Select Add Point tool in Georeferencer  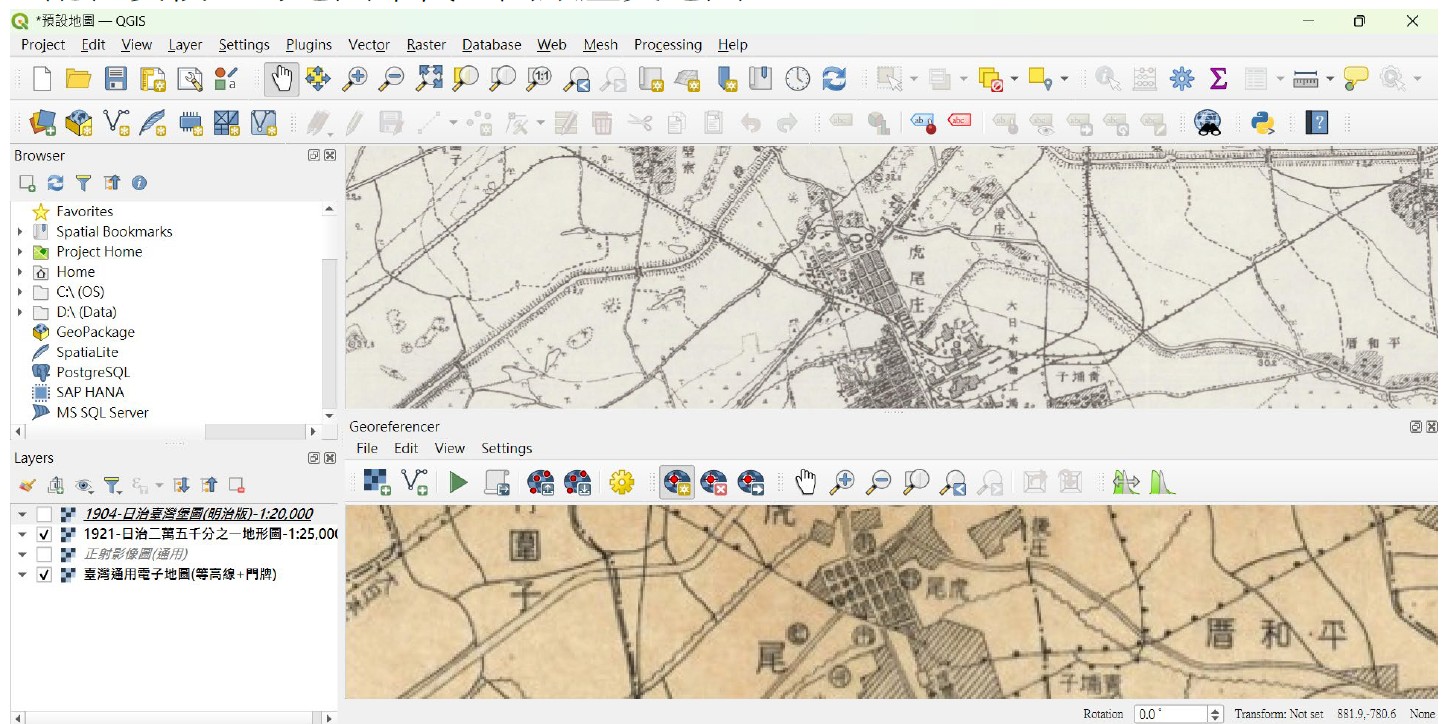pyautogui.click(x=677, y=483)
